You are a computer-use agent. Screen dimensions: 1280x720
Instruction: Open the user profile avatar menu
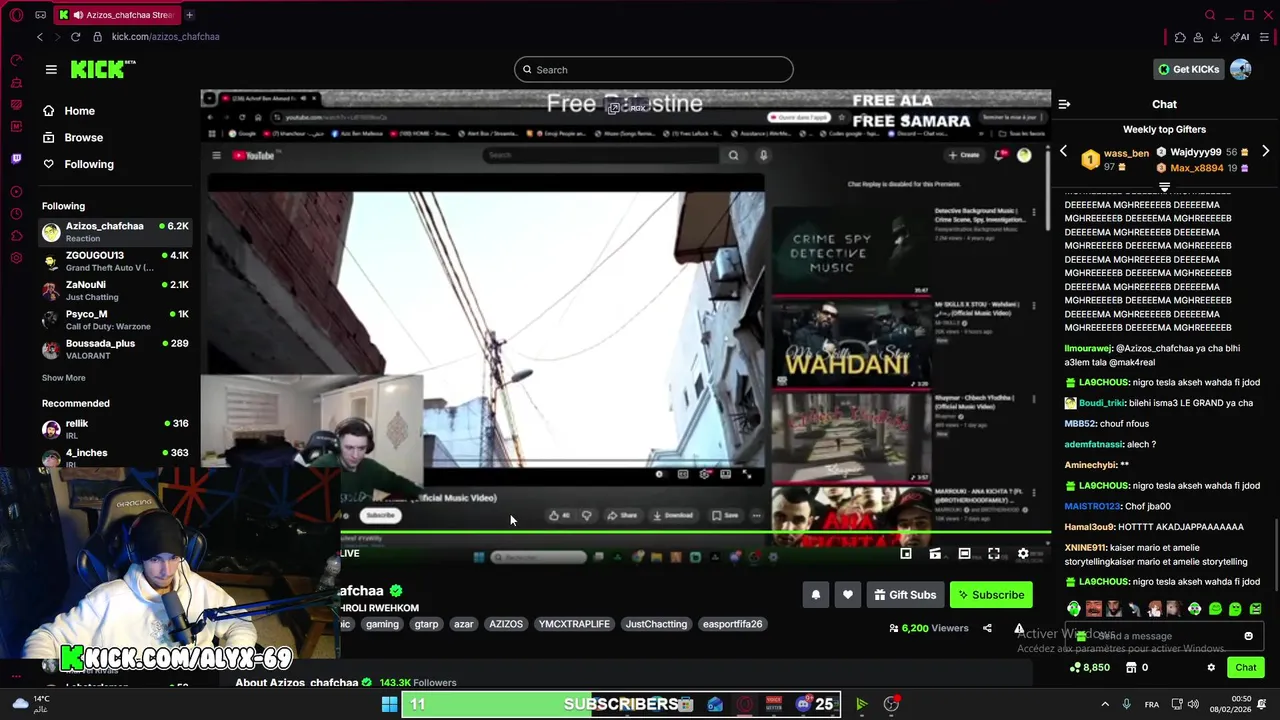pos(1241,69)
